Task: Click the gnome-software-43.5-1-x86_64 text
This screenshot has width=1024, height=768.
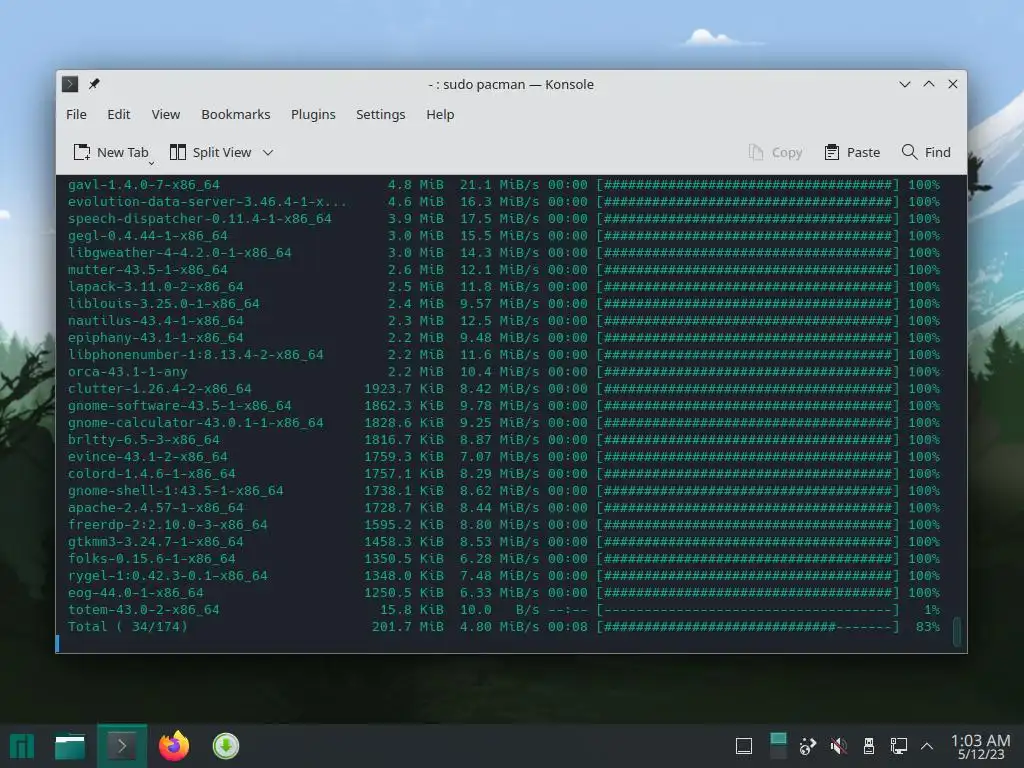Action: 180,406
